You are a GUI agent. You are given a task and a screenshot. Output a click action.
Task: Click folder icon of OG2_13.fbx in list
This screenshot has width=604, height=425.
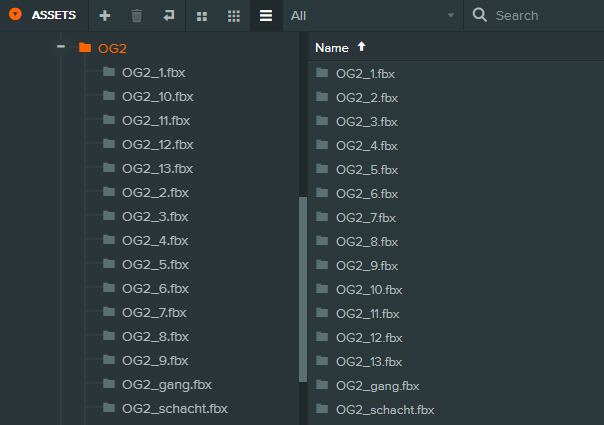[x=322, y=361]
